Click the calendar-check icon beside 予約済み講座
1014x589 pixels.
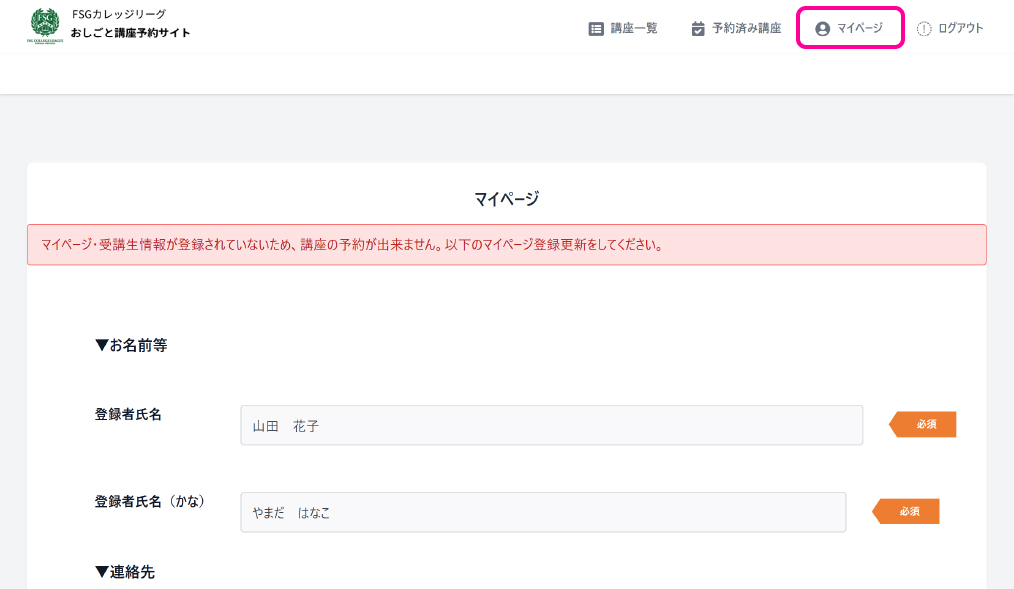coord(698,29)
